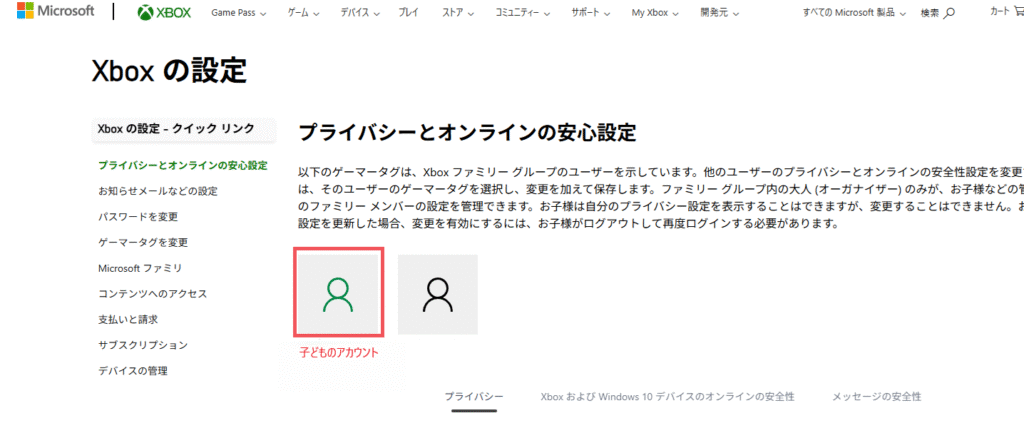Expand the ゲーム menu

click(304, 13)
